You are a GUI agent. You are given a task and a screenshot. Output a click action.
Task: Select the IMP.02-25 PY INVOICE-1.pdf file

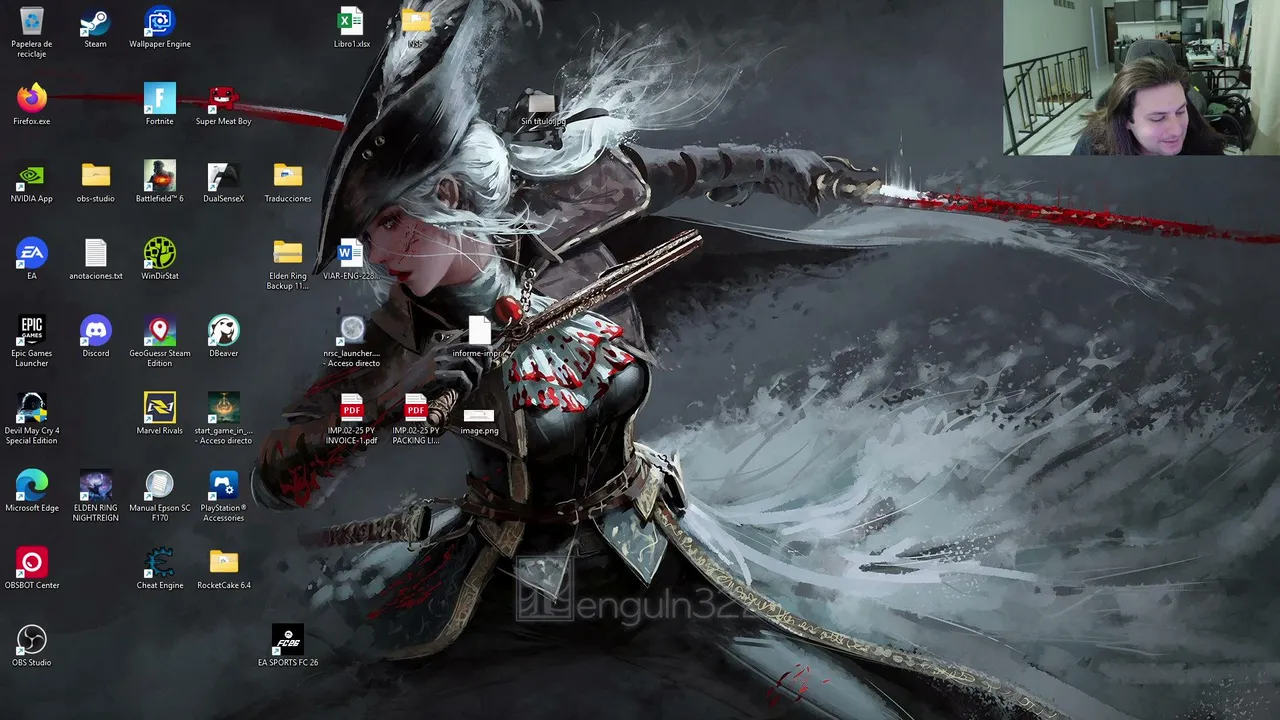coord(351,407)
